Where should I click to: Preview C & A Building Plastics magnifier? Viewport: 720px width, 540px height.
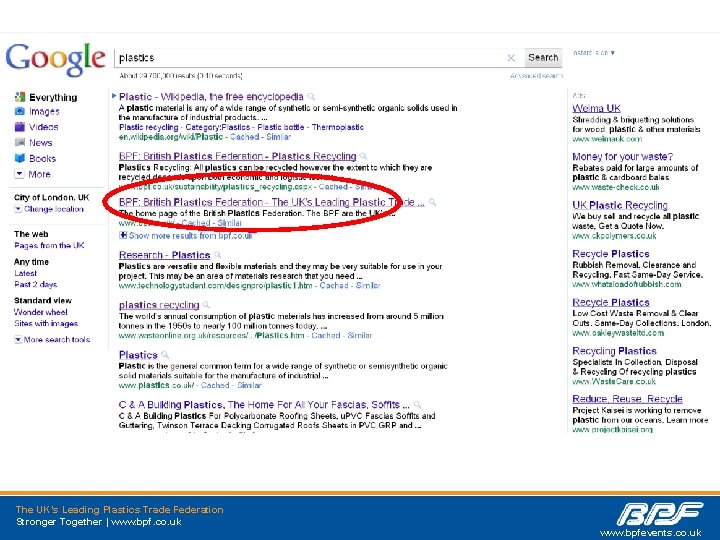(x=417, y=405)
